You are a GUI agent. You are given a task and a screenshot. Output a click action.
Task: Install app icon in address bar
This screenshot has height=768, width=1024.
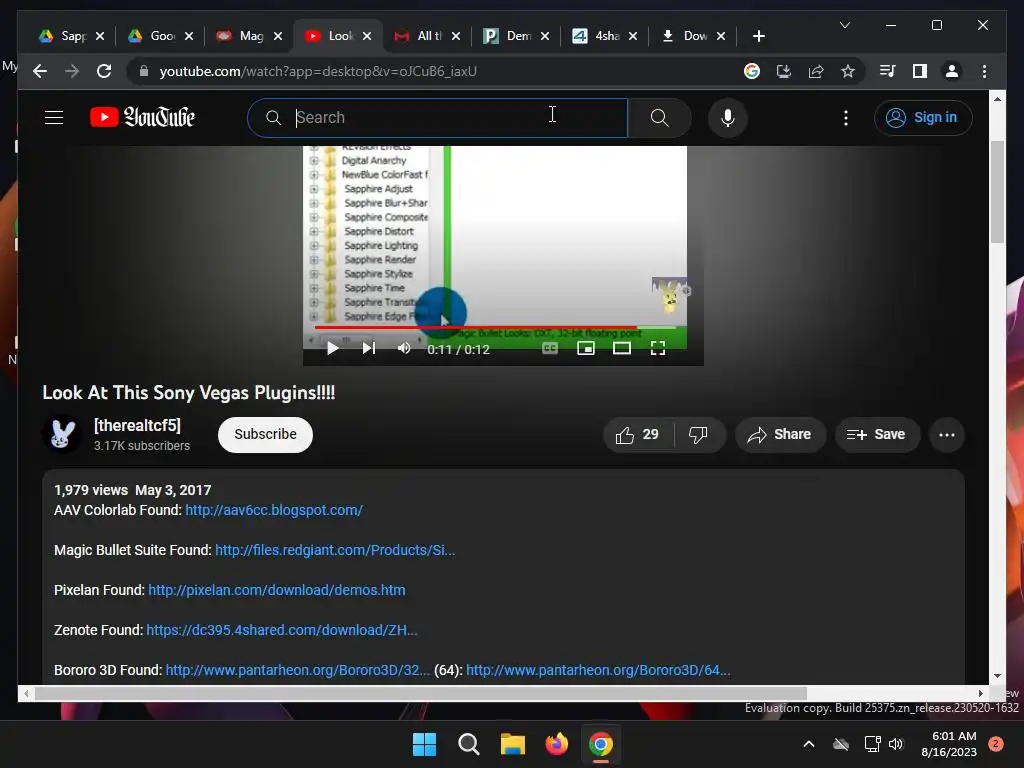click(x=784, y=71)
